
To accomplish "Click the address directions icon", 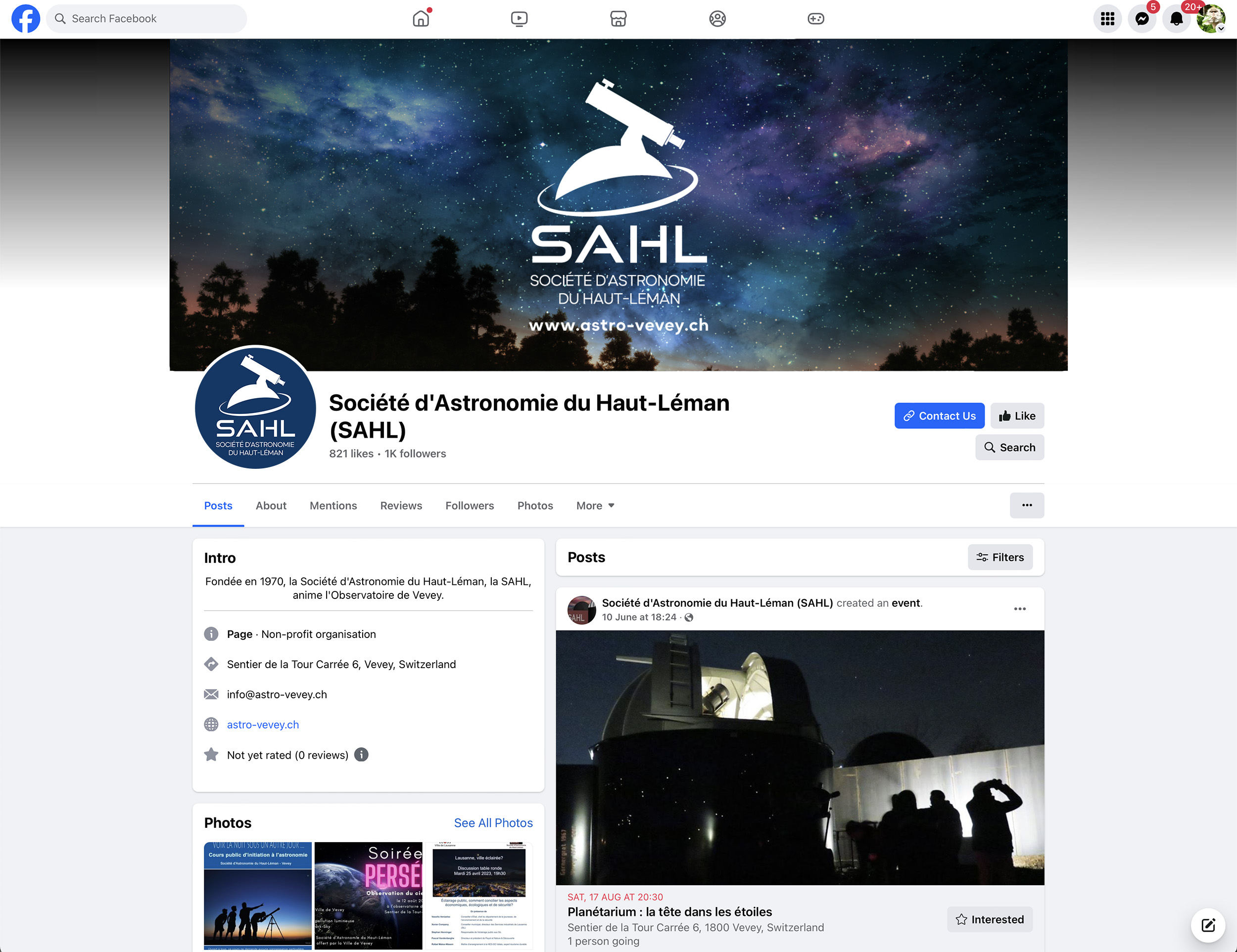I will [211, 664].
